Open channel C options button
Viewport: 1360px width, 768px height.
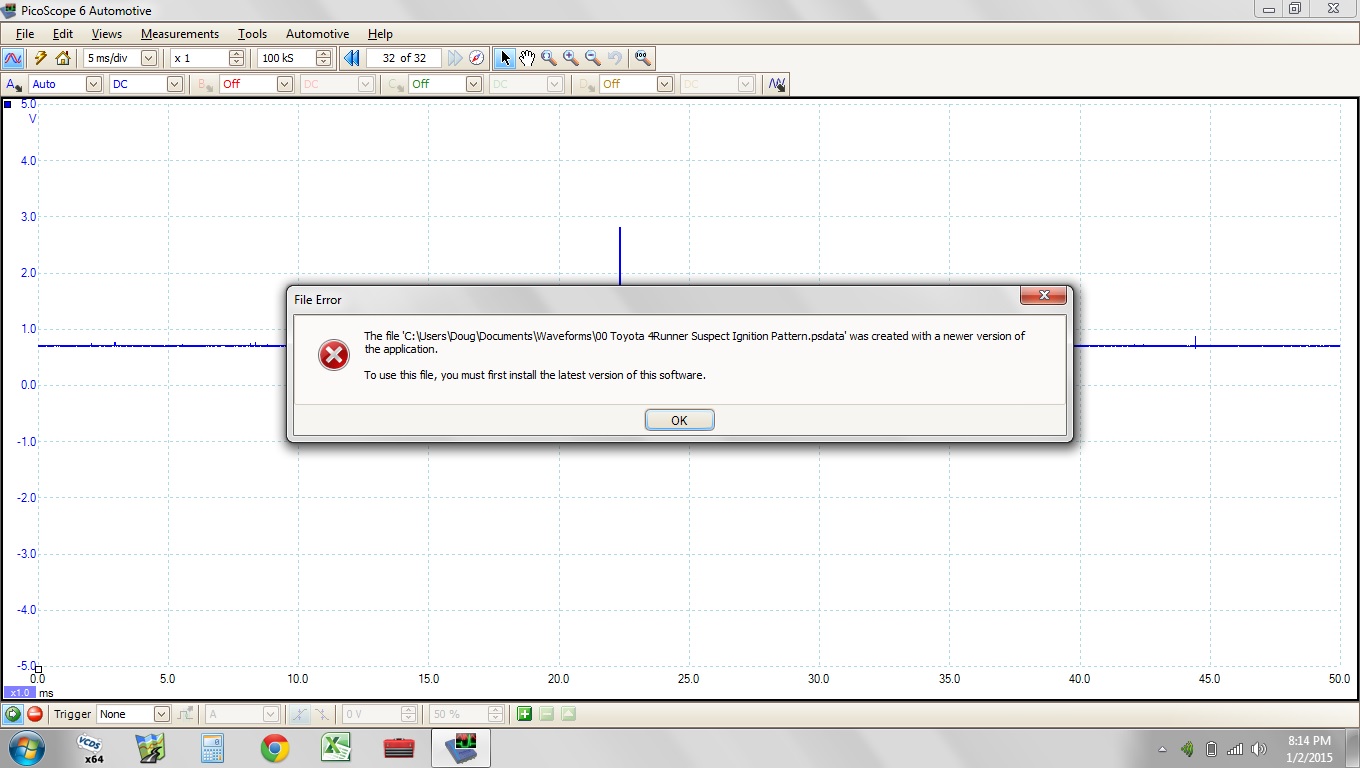point(396,84)
